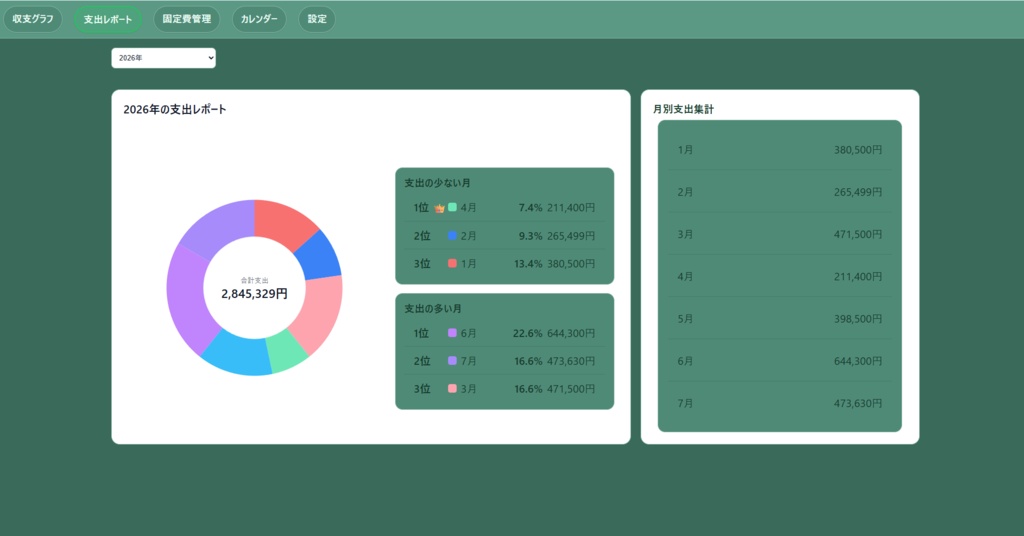Screen dimensions: 1024x536
Task: Click the 7.4% value for 4月
Action: [x=530, y=208]
